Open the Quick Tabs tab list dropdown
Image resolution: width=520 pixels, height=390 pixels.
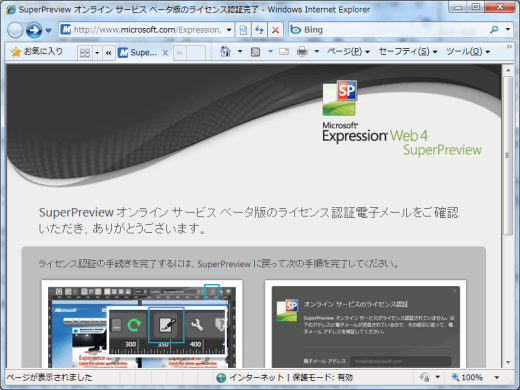[x=97, y=53]
